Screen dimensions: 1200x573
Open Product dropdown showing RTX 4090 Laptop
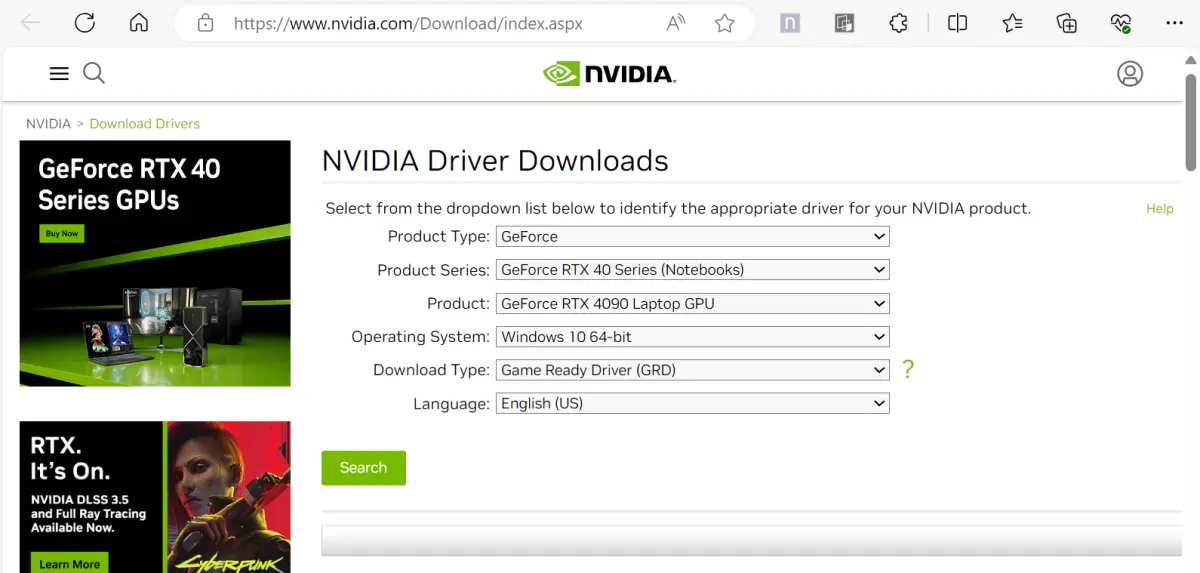(x=692, y=304)
